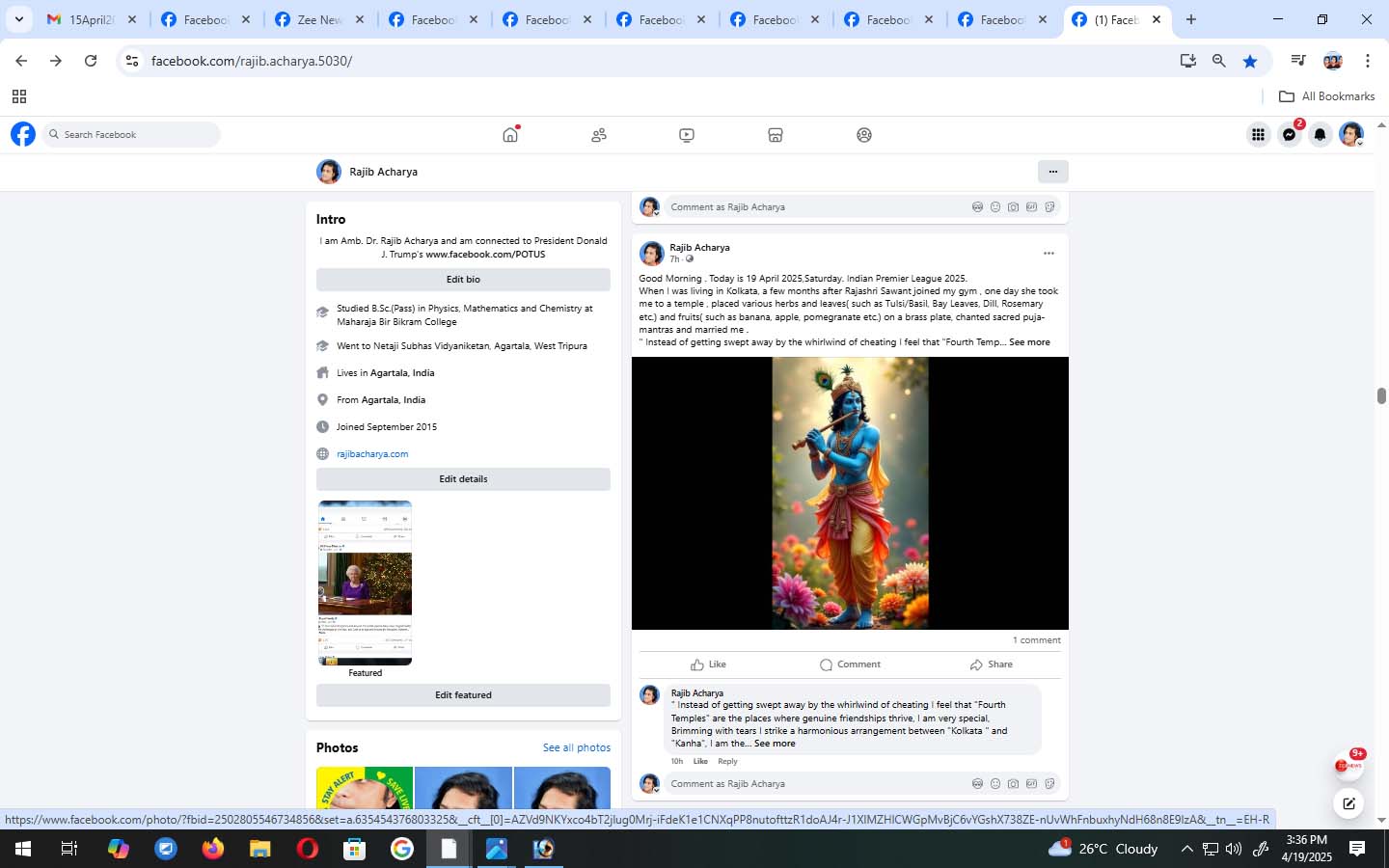Open All Bookmarks folder
This screenshot has height=868, width=1389.
tap(1326, 96)
